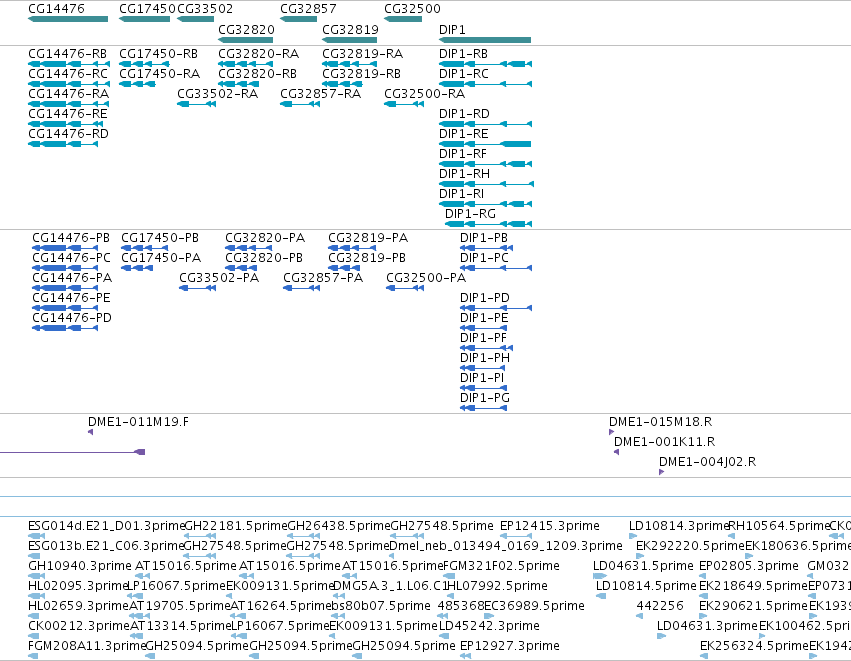Viewport: 851px width, 661px height.
Task: Open BAC end DME1-015M18.R
Action: click(x=661, y=422)
